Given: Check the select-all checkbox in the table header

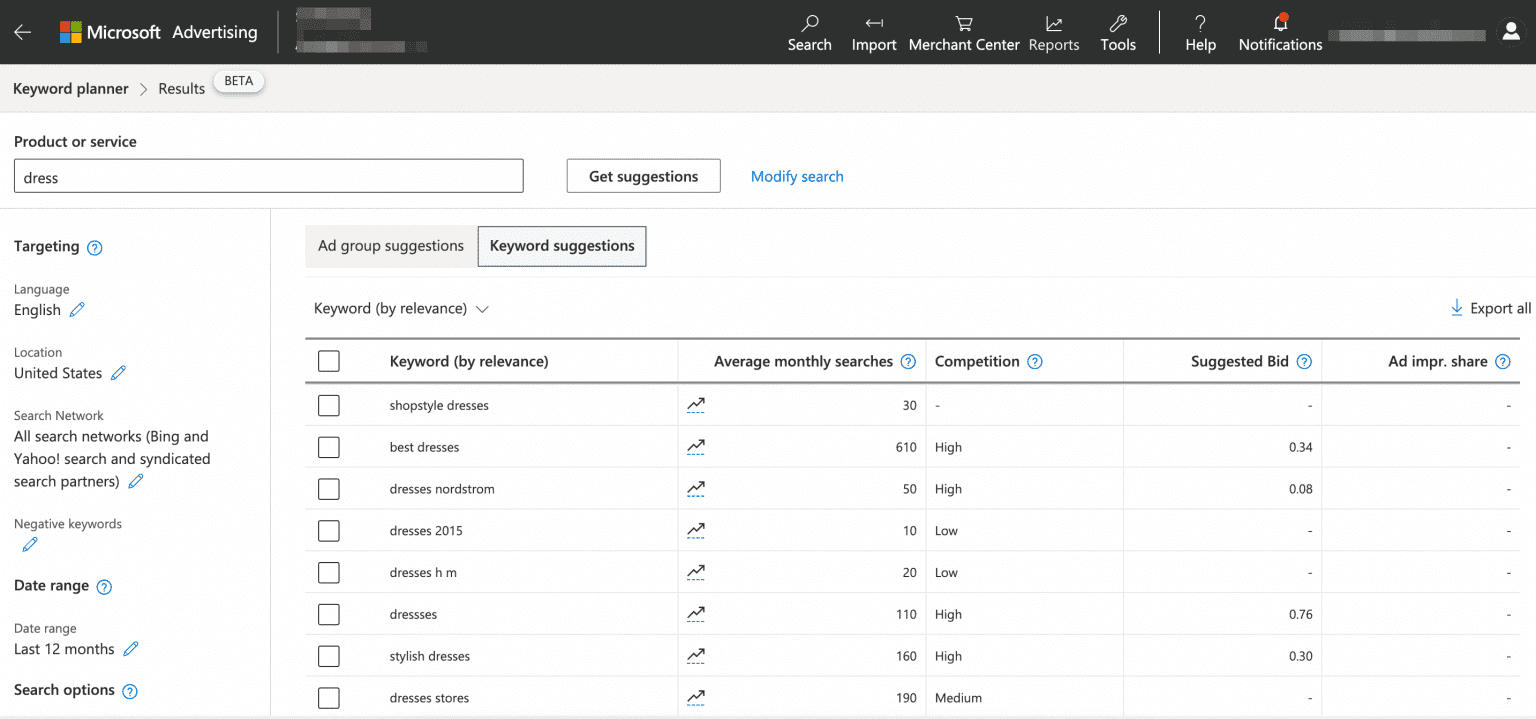Looking at the screenshot, I should coord(328,361).
